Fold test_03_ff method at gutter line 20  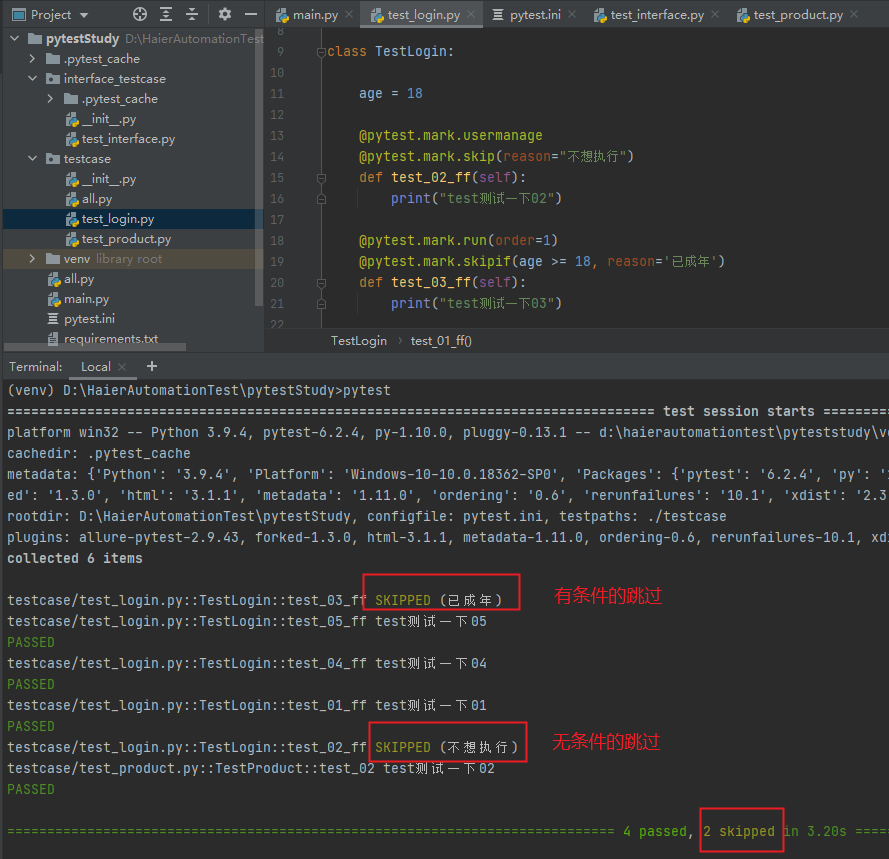[x=321, y=282]
